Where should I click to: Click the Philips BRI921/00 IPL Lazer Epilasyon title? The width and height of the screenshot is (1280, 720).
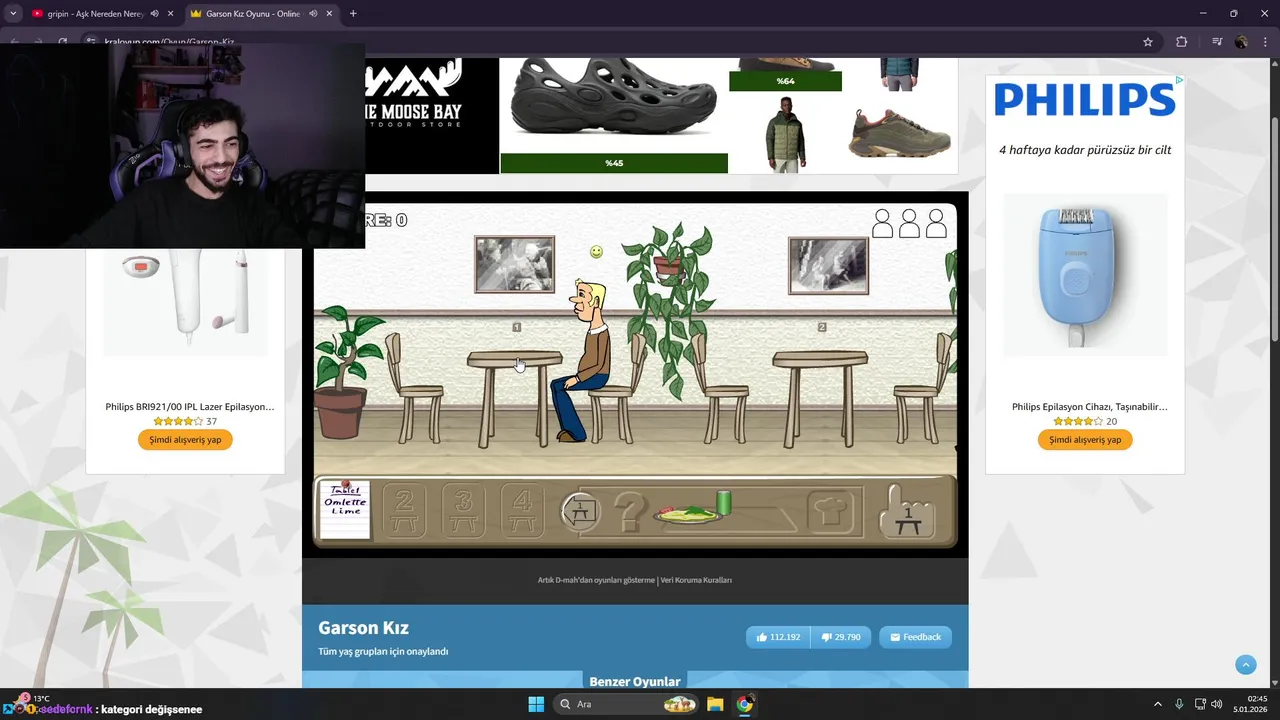(x=190, y=407)
